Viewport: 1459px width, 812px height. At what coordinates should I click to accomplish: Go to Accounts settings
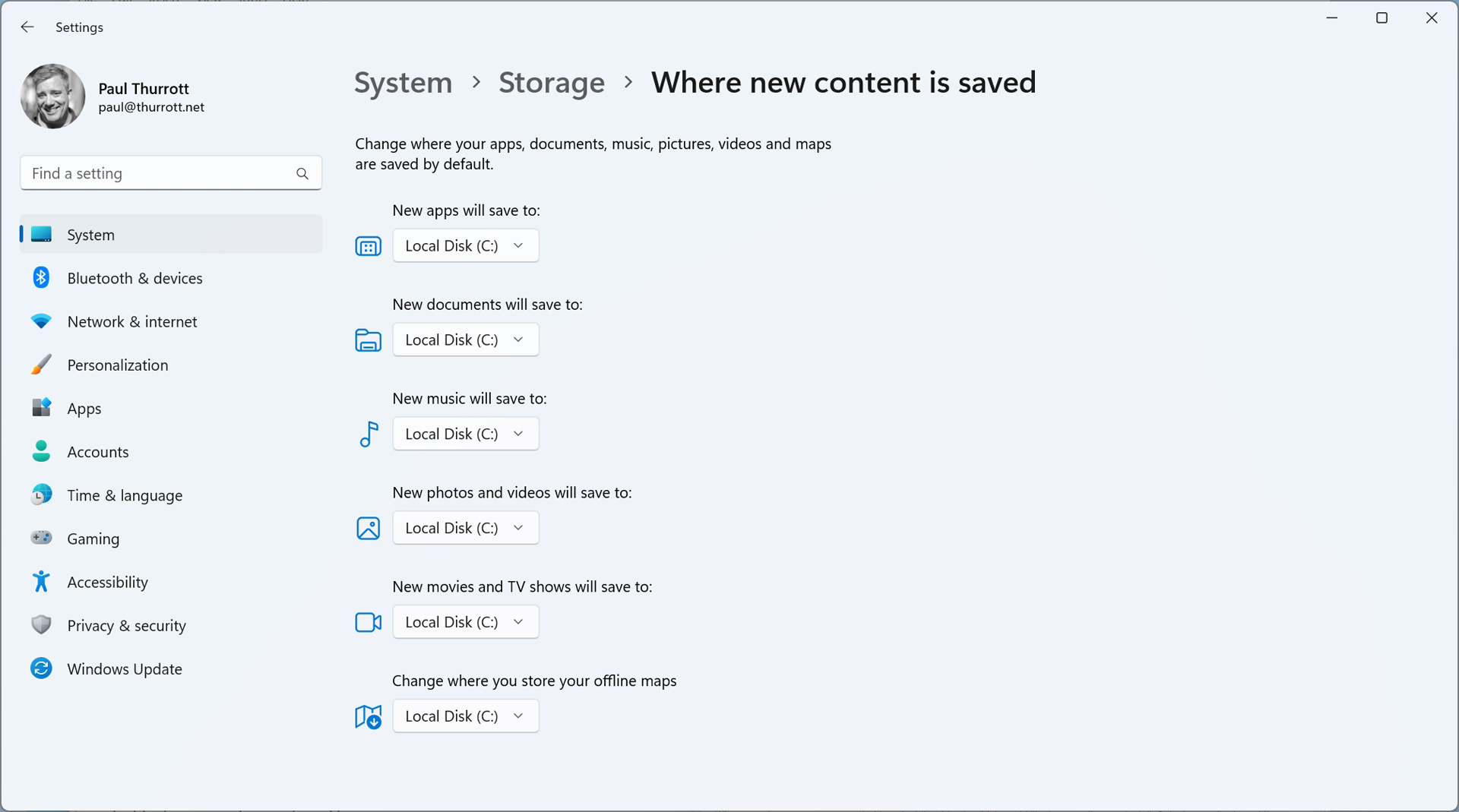97,452
